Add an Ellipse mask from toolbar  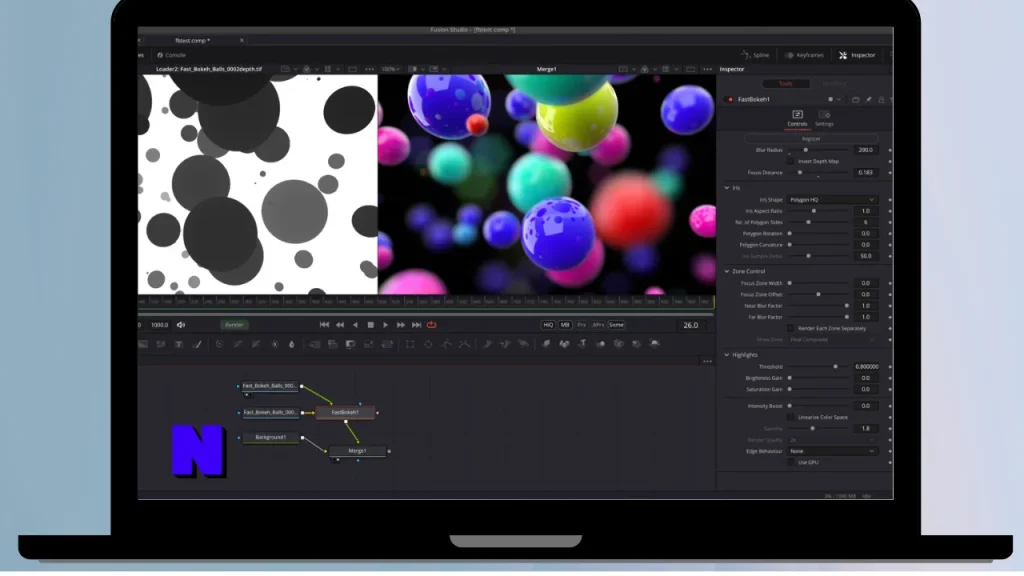(x=428, y=344)
